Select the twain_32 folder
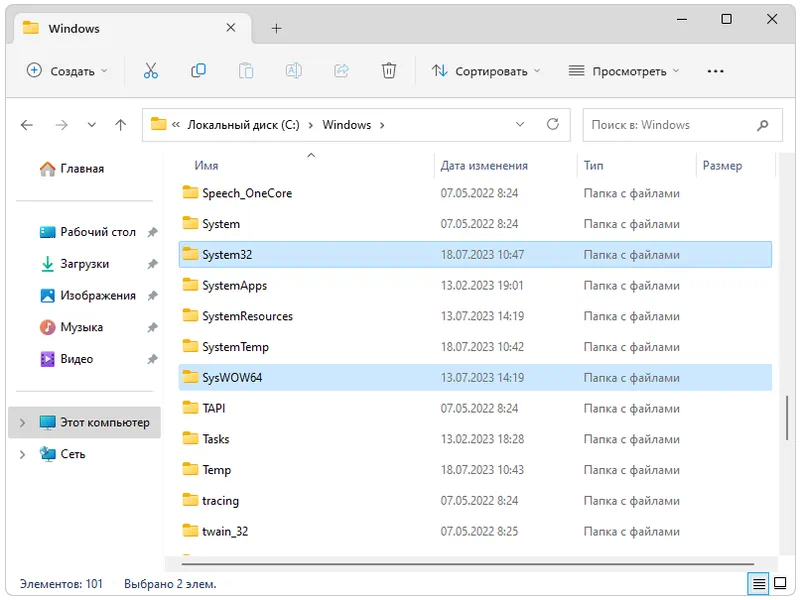Viewport: 800px width, 600px height. 475,531
